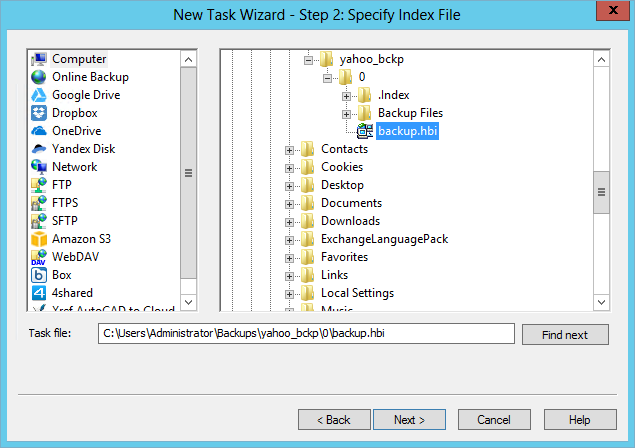This screenshot has width=635, height=448.
Task: Choose the Box storage icon
Action: pos(39,275)
